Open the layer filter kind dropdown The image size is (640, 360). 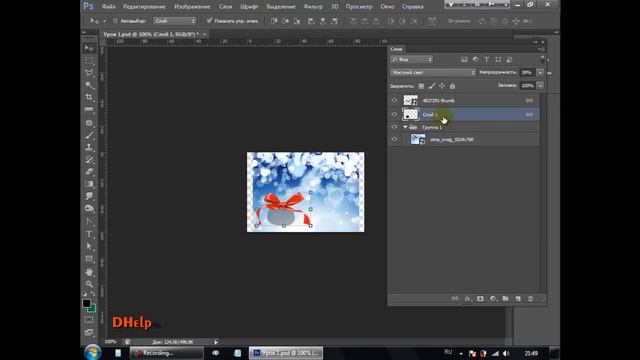(x=411, y=60)
